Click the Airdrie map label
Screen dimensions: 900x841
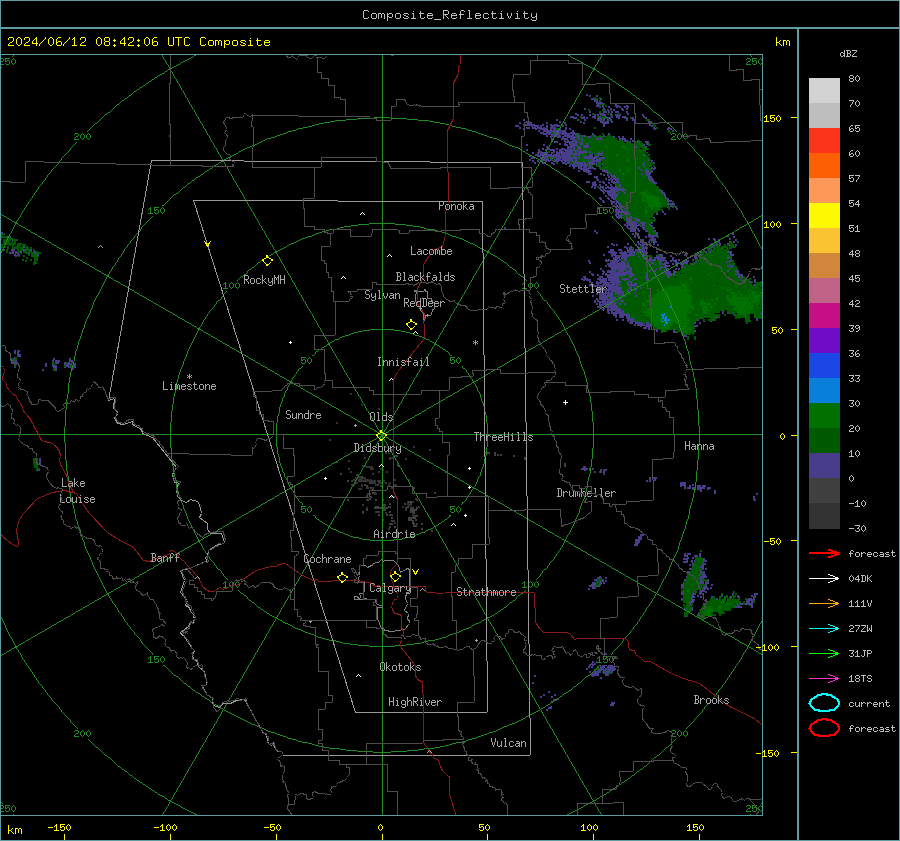pyautogui.click(x=394, y=534)
